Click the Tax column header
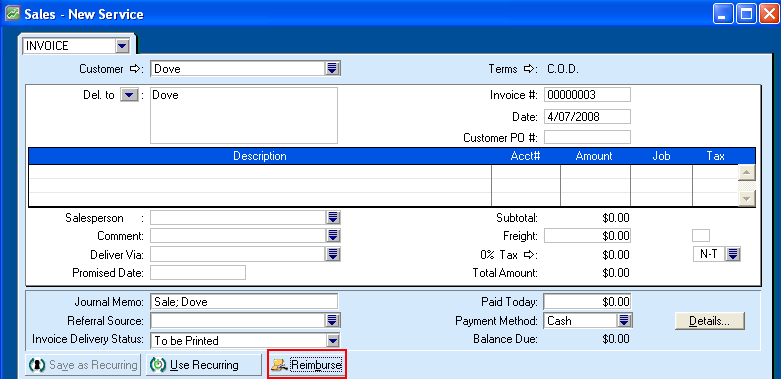Viewport: 781px width, 379px height. 715,156
